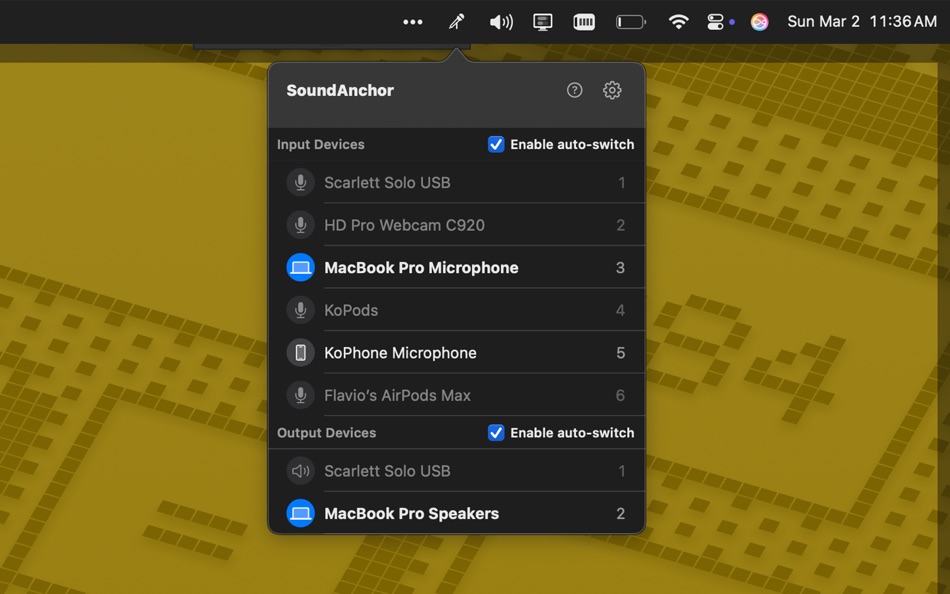
Task: Click the MacBook Pro Microphone laptop icon
Action: point(301,267)
